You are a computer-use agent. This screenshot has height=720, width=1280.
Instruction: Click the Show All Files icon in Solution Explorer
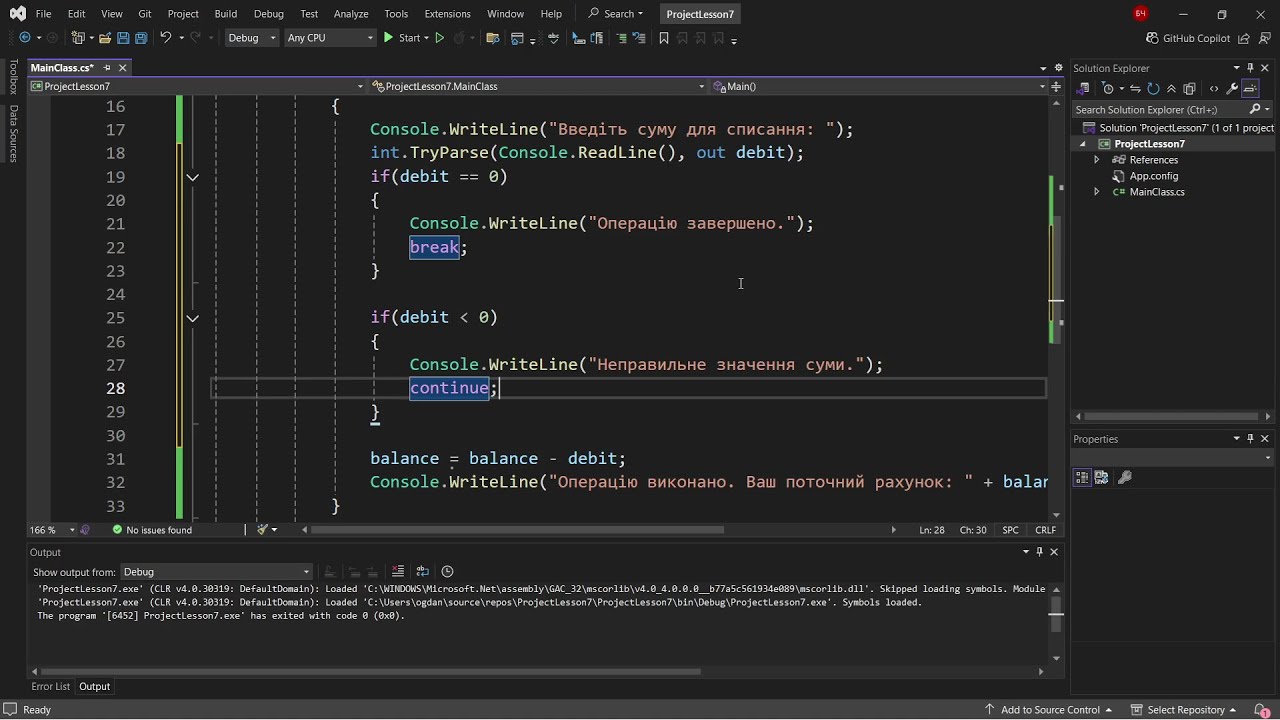(x=1189, y=88)
